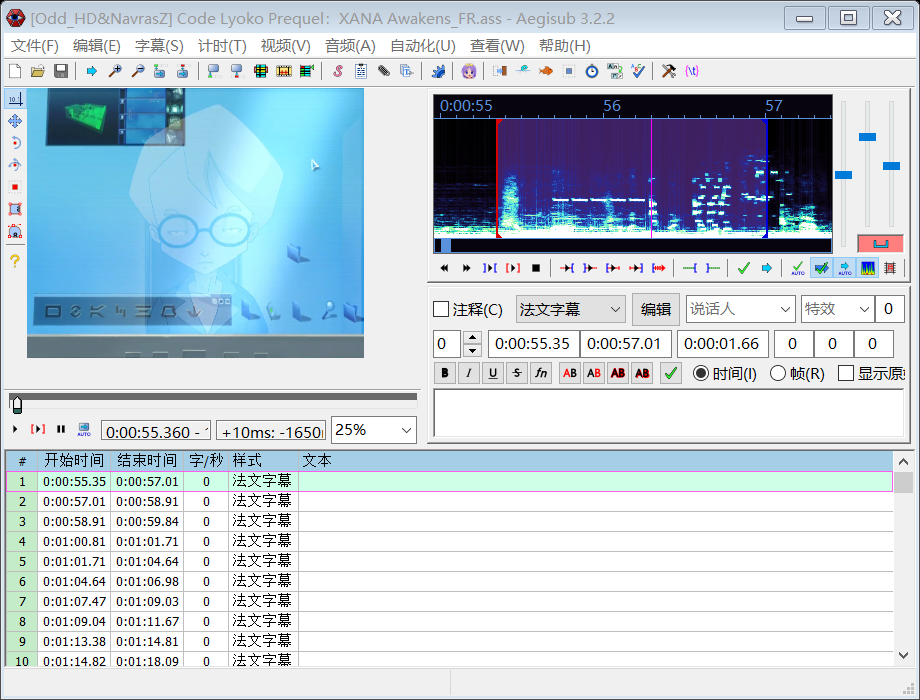Screen dimensions: 920x700
Task: Open the Automation Manager icon
Action: [438, 72]
